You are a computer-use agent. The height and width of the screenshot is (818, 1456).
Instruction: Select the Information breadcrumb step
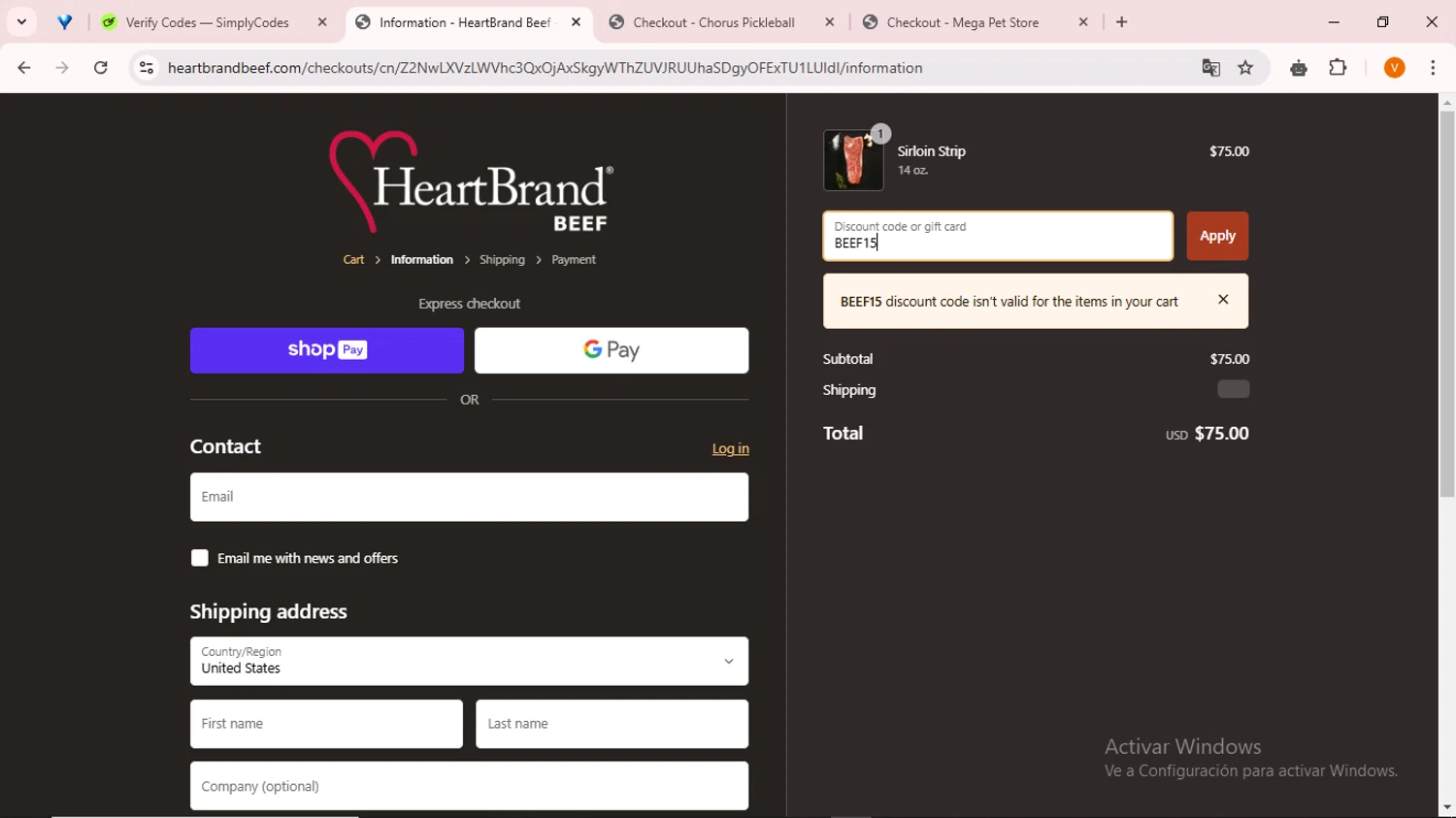(x=421, y=260)
